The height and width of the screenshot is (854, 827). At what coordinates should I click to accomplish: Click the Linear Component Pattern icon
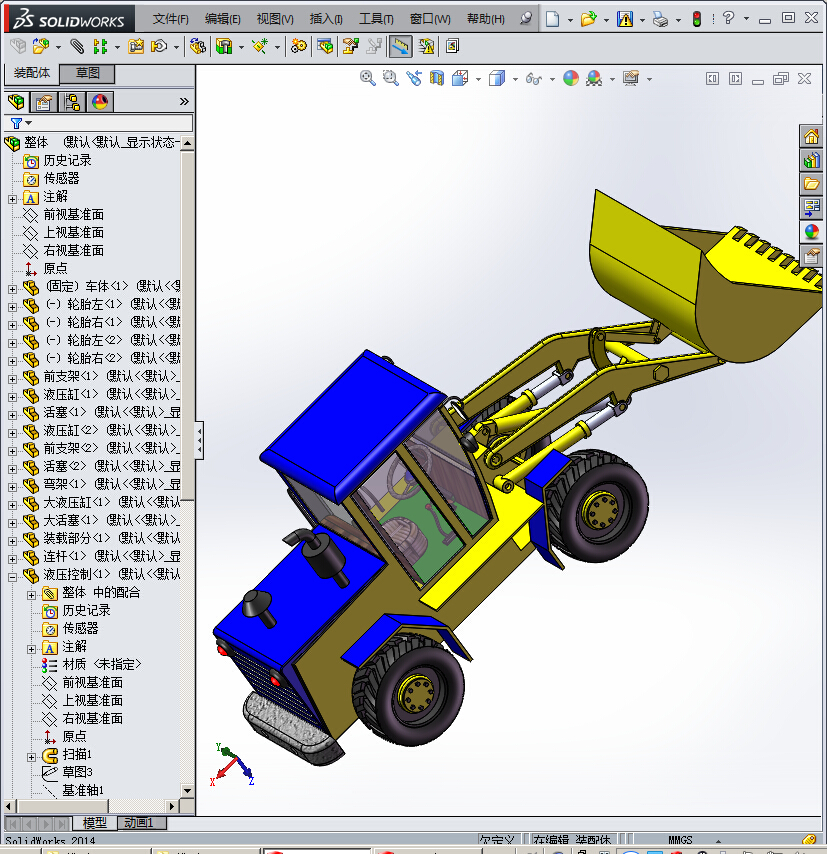(x=100, y=47)
